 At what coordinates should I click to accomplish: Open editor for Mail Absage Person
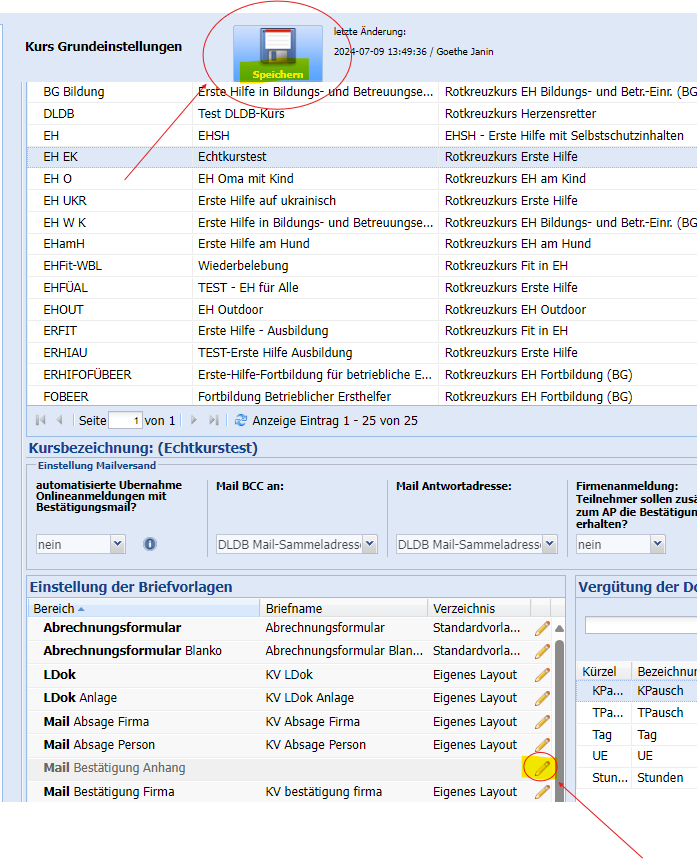tap(542, 745)
